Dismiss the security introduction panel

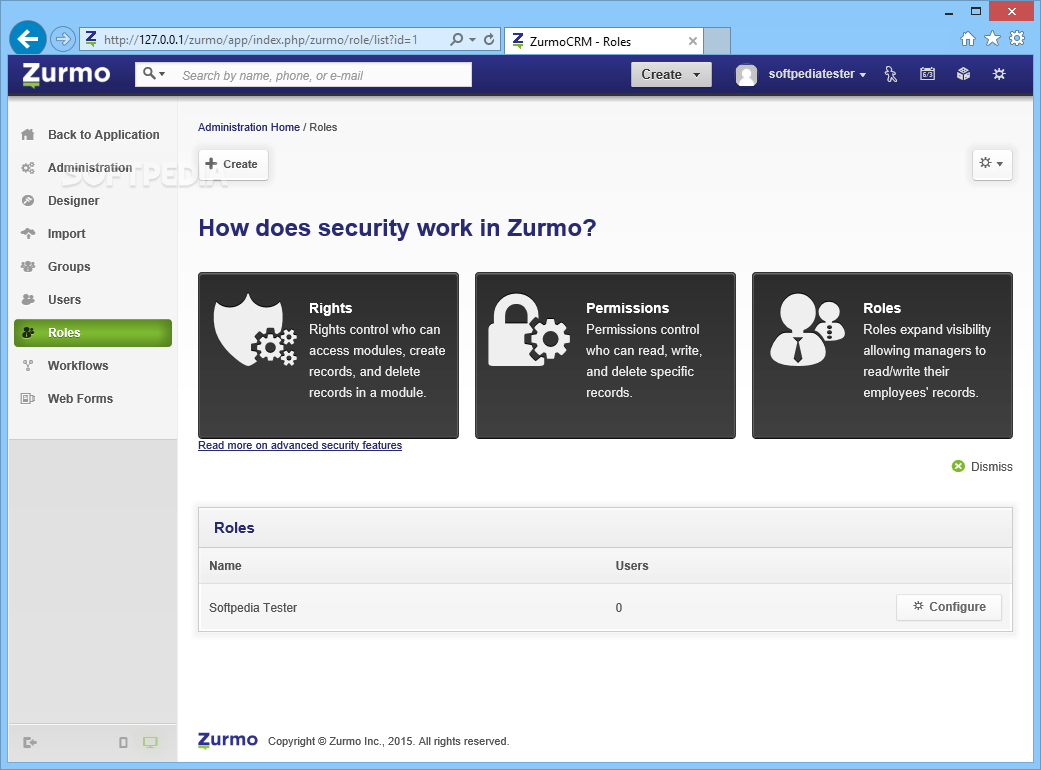click(x=983, y=467)
